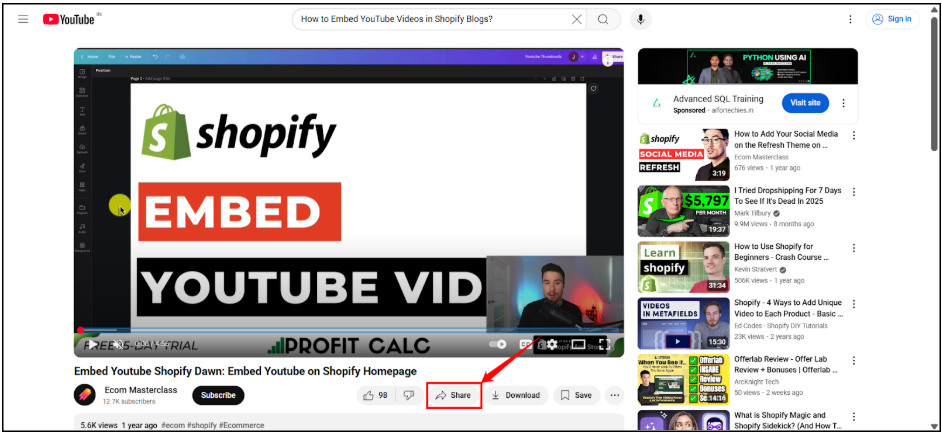The image size is (942, 433).
Task: Go to YouTube home via the logo
Action: [x=69, y=19]
